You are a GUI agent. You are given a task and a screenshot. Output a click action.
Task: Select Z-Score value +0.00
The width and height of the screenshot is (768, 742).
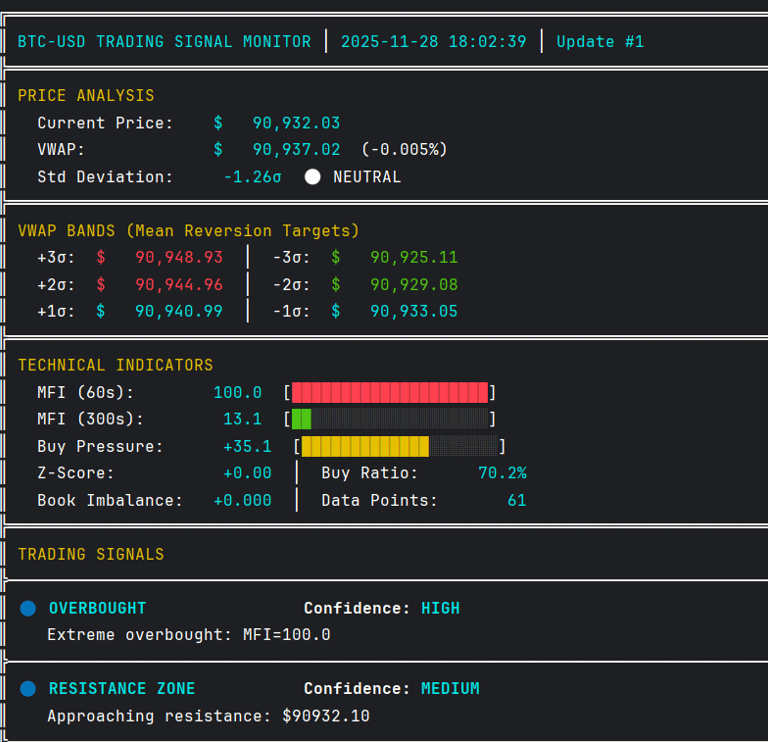[247, 473]
